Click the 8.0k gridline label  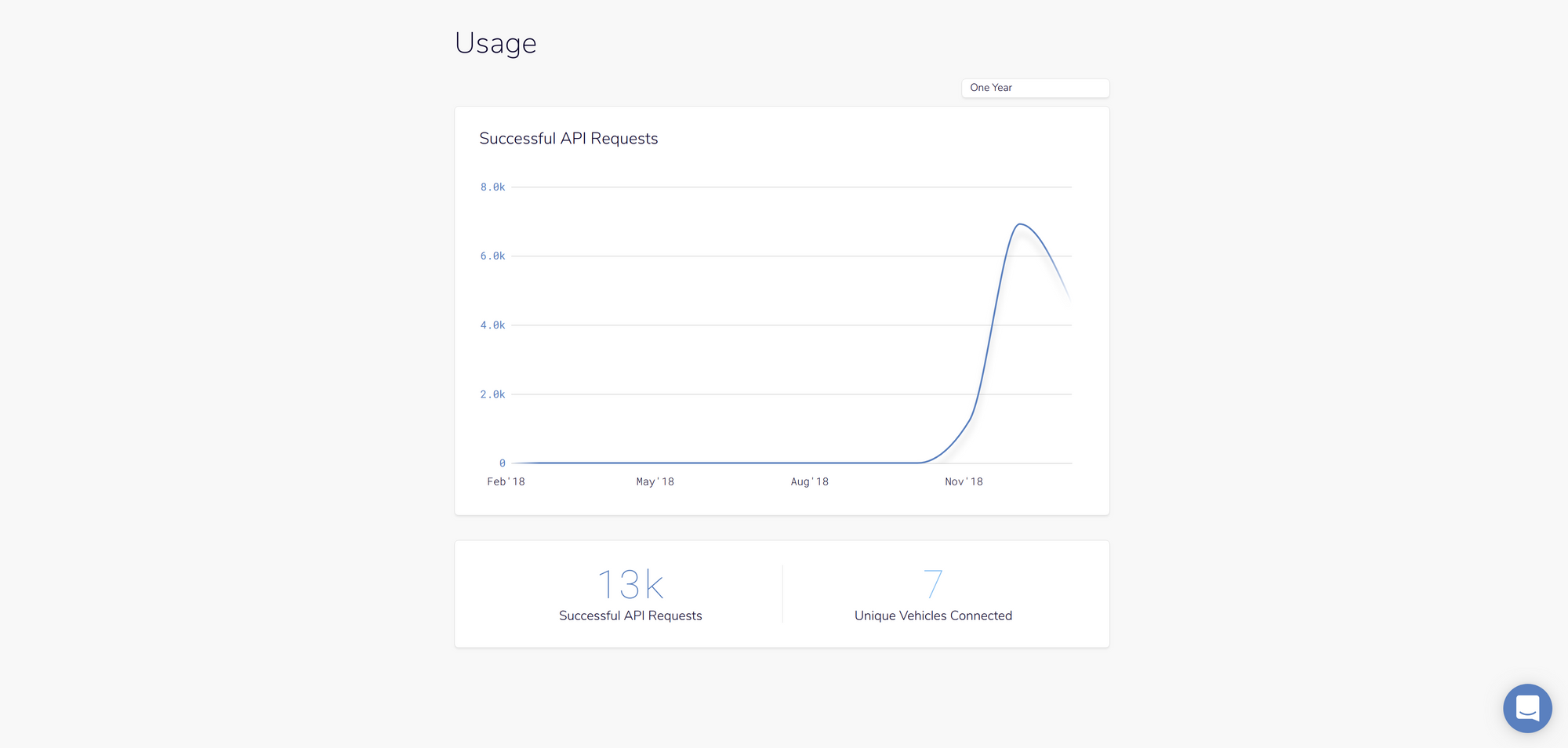coord(493,187)
